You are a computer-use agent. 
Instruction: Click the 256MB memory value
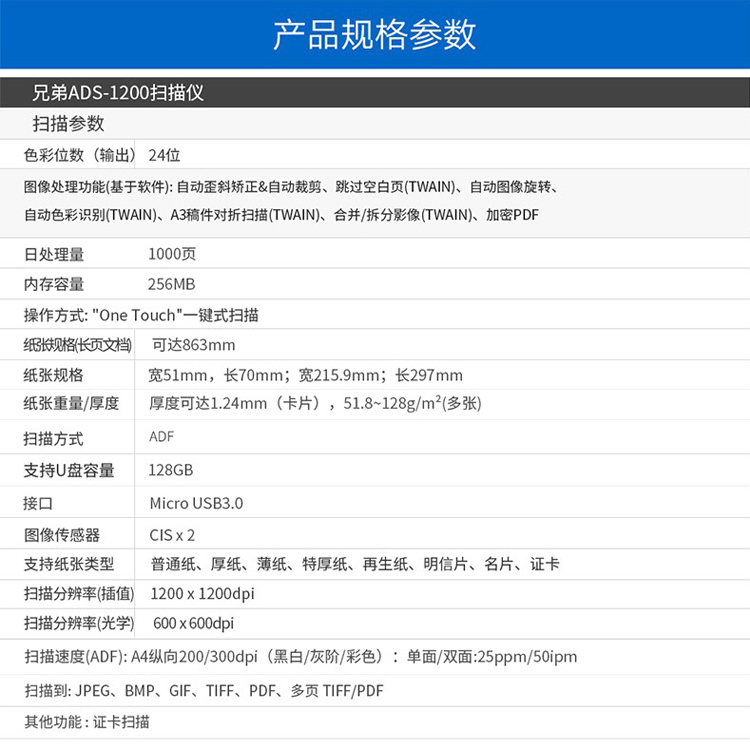click(171, 285)
